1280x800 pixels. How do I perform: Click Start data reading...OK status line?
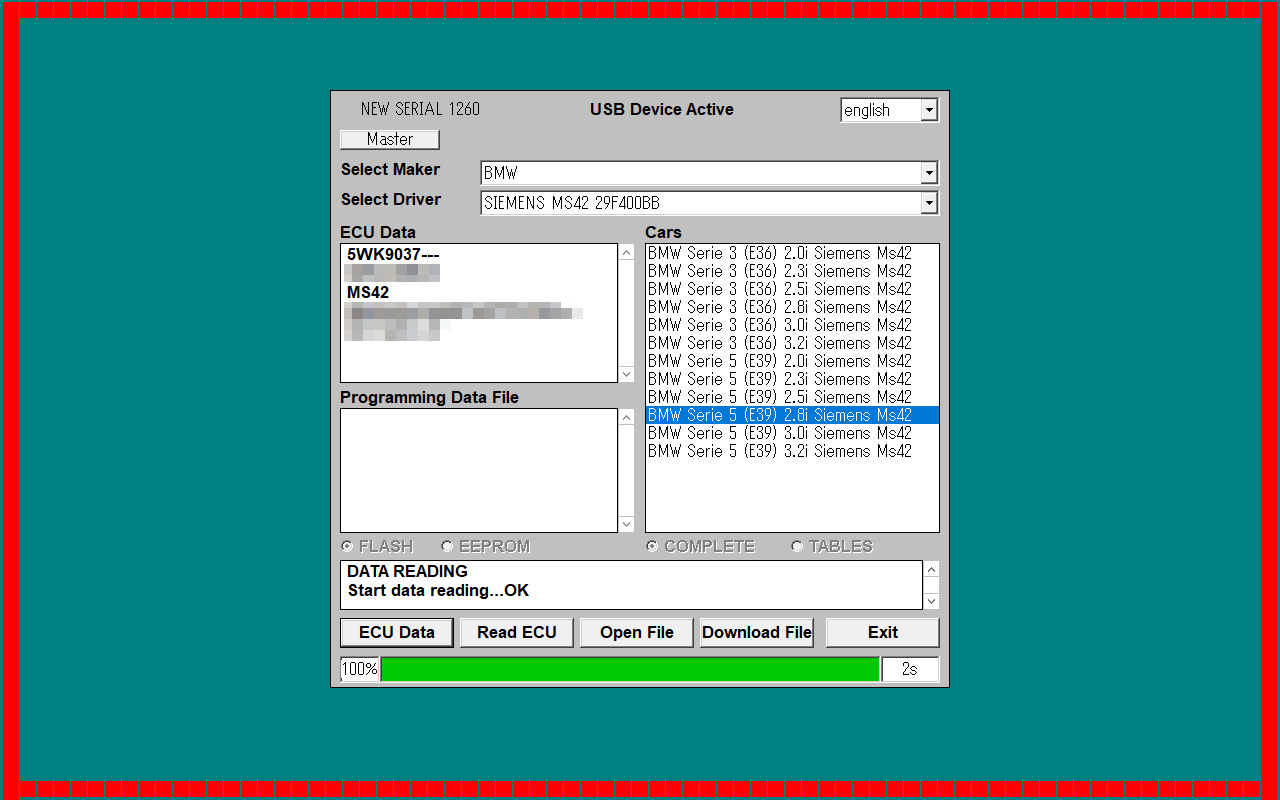pyautogui.click(x=438, y=590)
